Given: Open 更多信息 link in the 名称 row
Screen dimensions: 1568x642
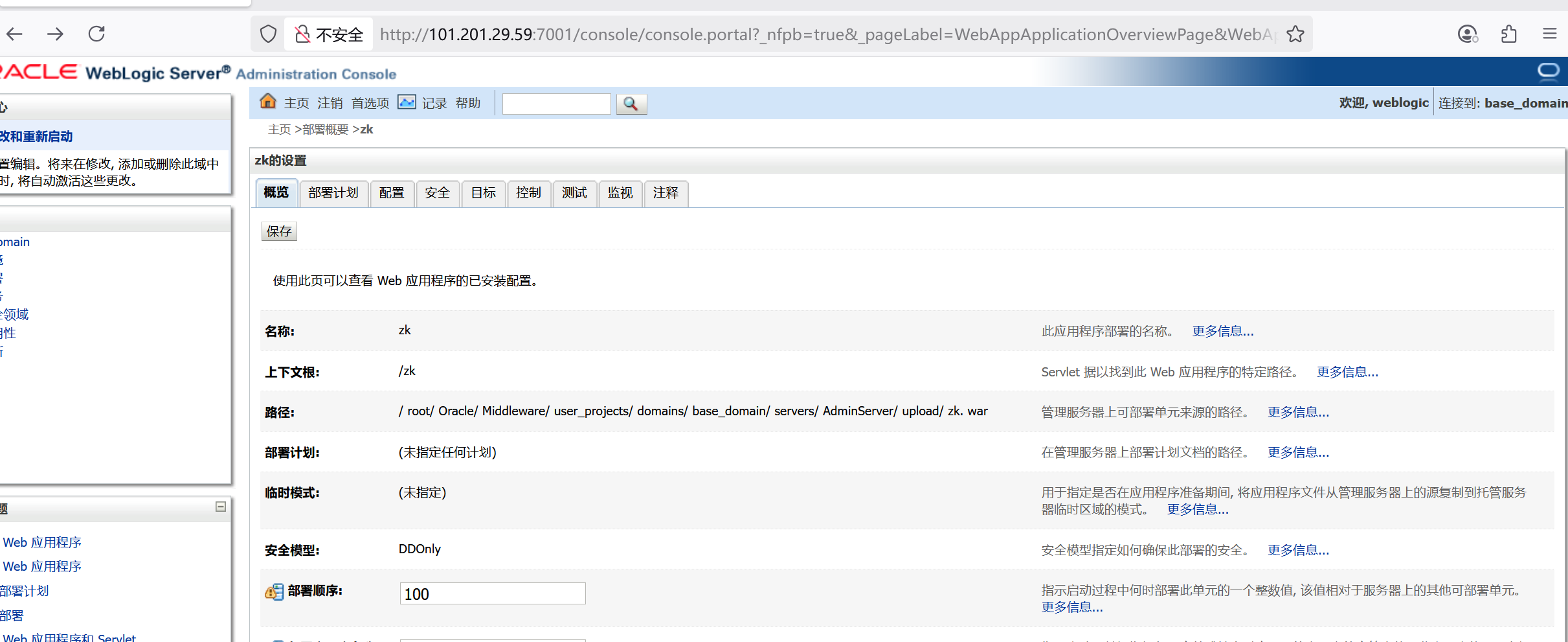Looking at the screenshot, I should [1223, 331].
